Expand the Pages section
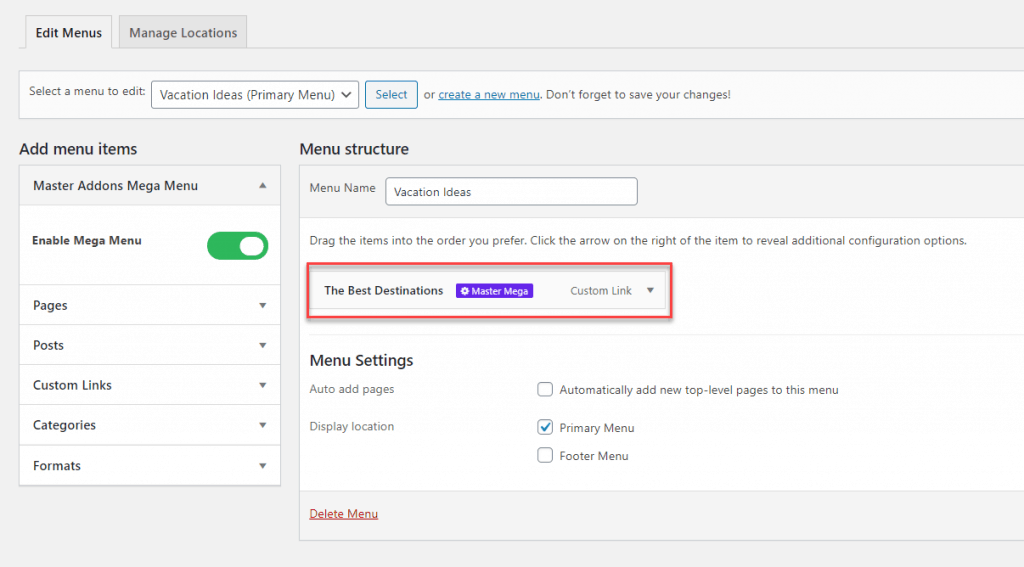This screenshot has width=1024, height=567. [x=262, y=305]
